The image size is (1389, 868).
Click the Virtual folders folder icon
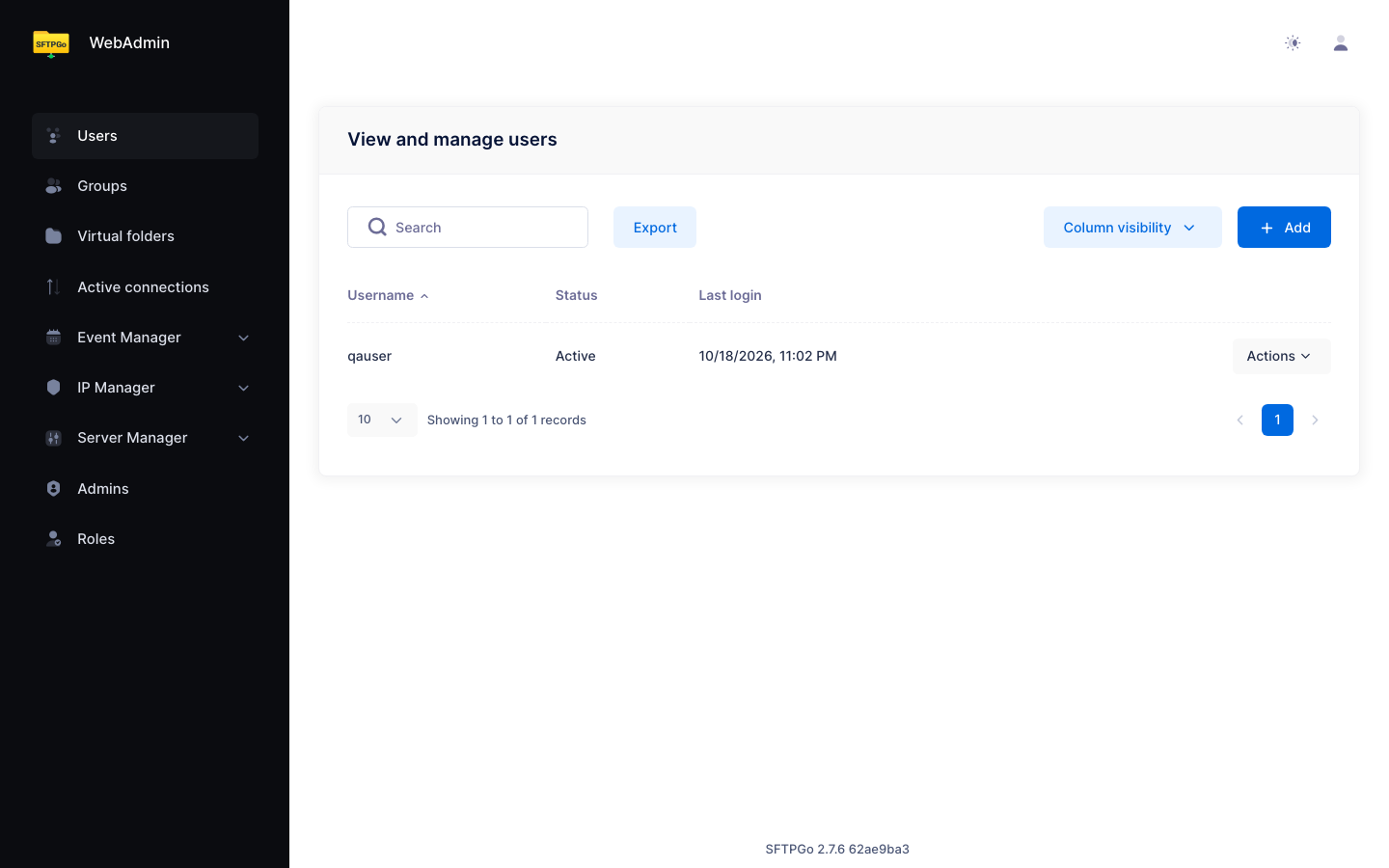click(x=54, y=236)
